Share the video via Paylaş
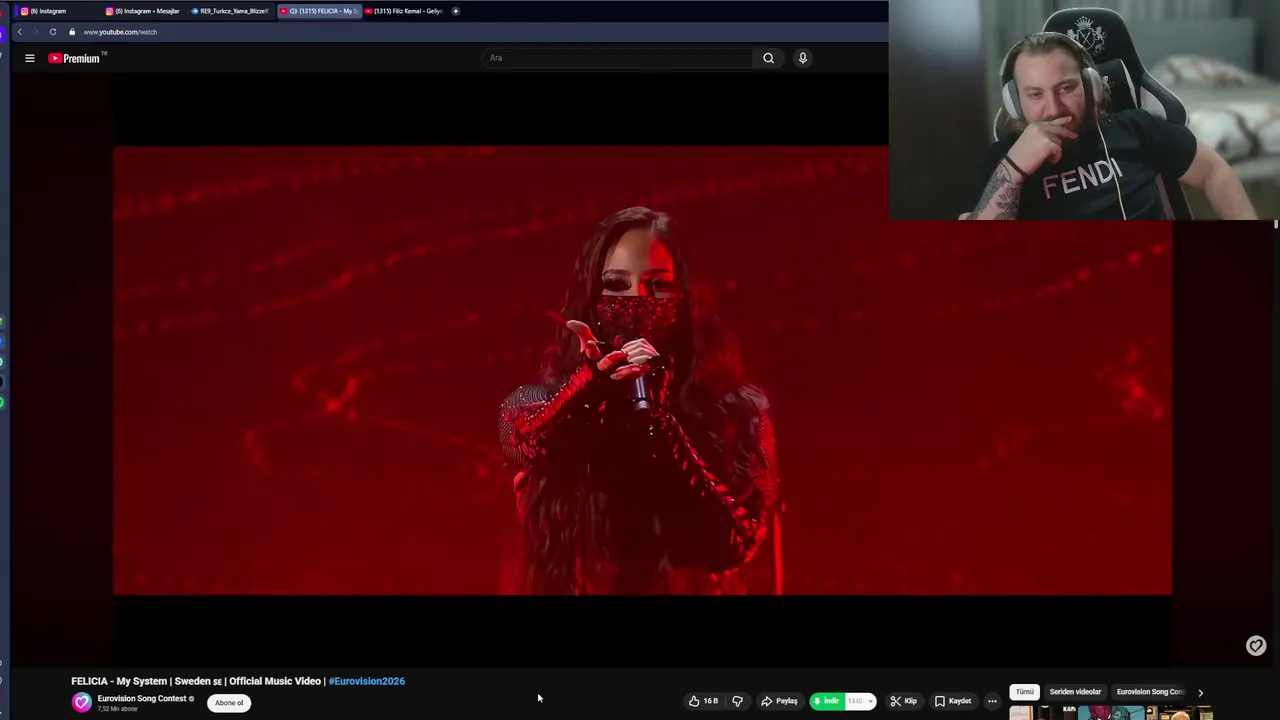The height and width of the screenshot is (720, 1280). (x=779, y=701)
